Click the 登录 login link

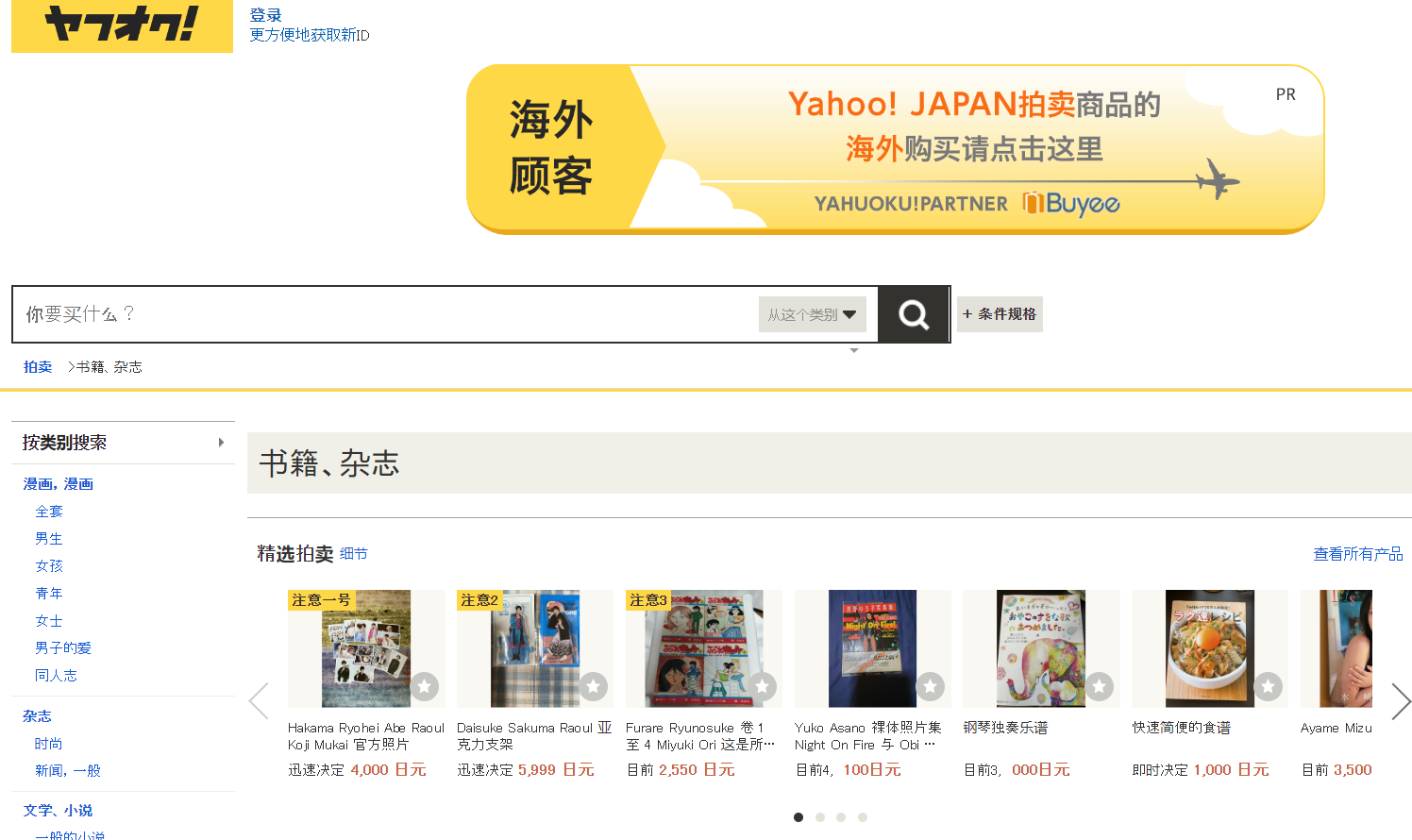pyautogui.click(x=265, y=15)
